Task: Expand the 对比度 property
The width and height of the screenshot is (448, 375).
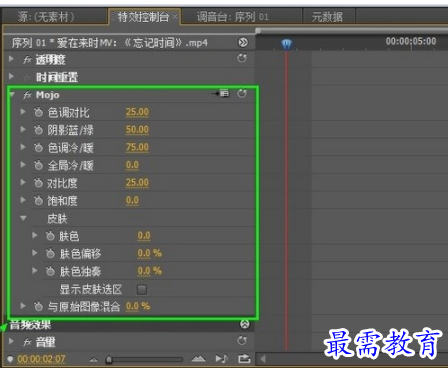Action: click(23, 182)
